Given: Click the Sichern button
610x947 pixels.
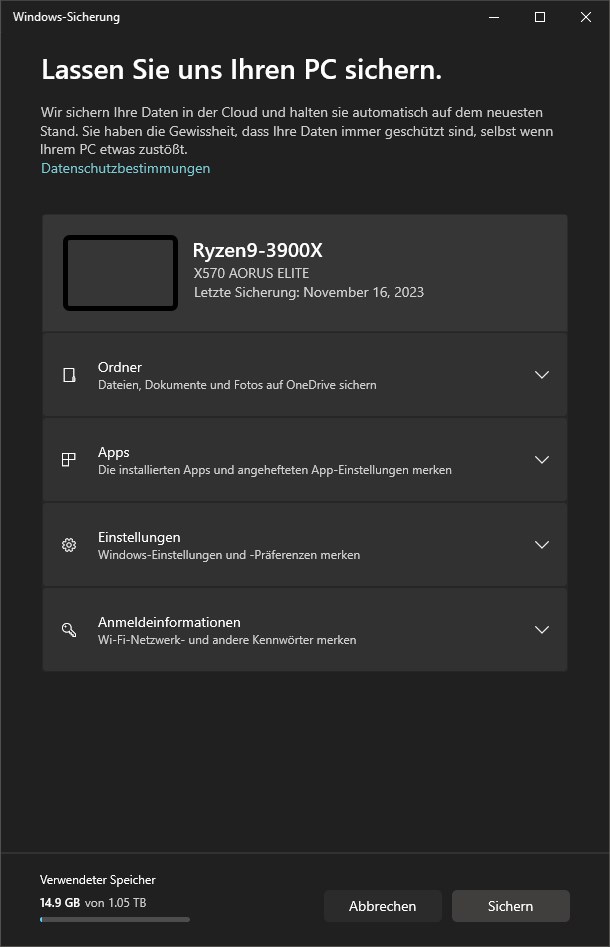Looking at the screenshot, I should pos(510,906).
